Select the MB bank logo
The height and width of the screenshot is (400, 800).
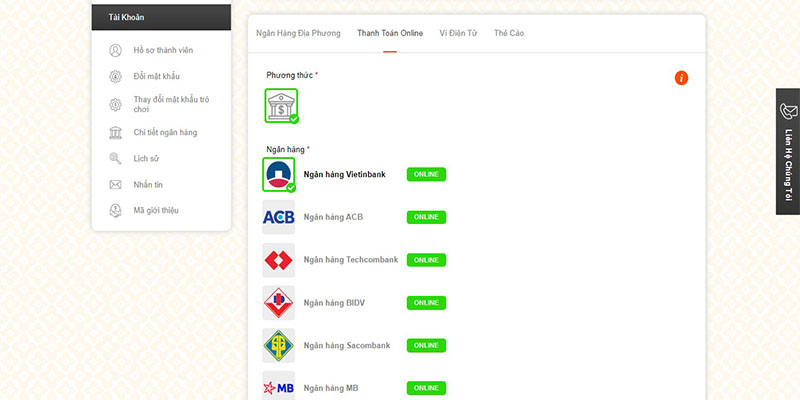coord(279,387)
